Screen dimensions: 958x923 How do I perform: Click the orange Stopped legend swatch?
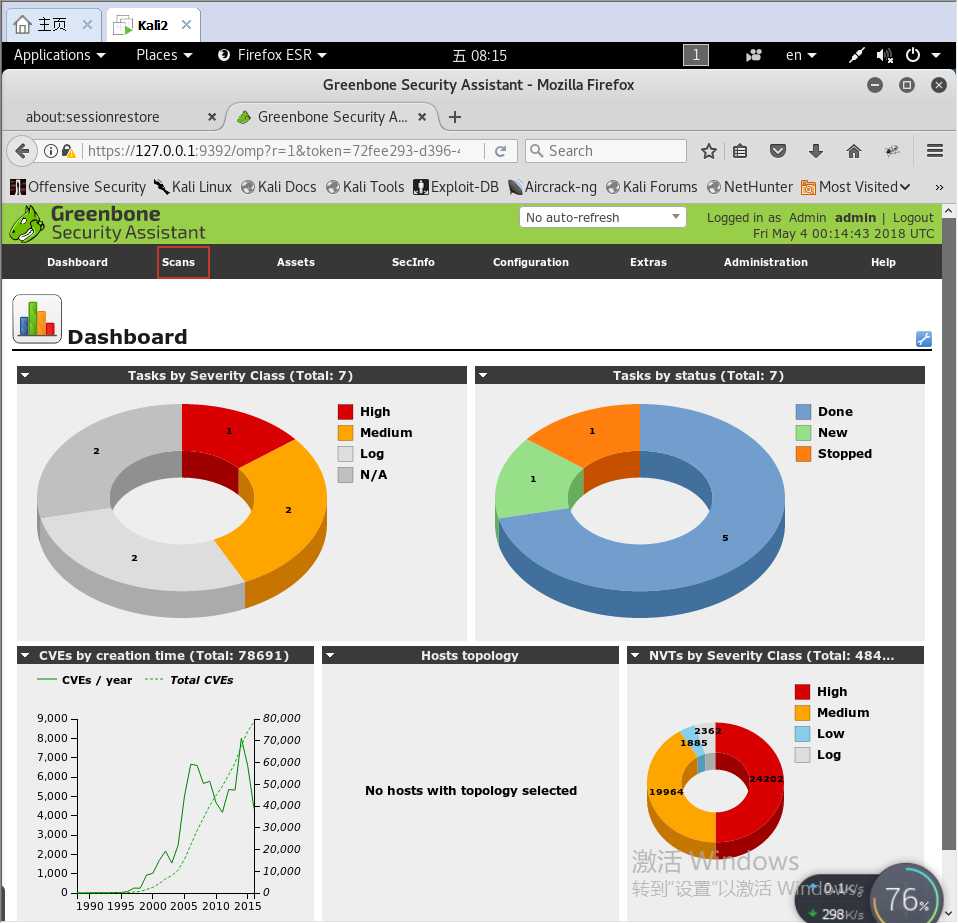[803, 454]
